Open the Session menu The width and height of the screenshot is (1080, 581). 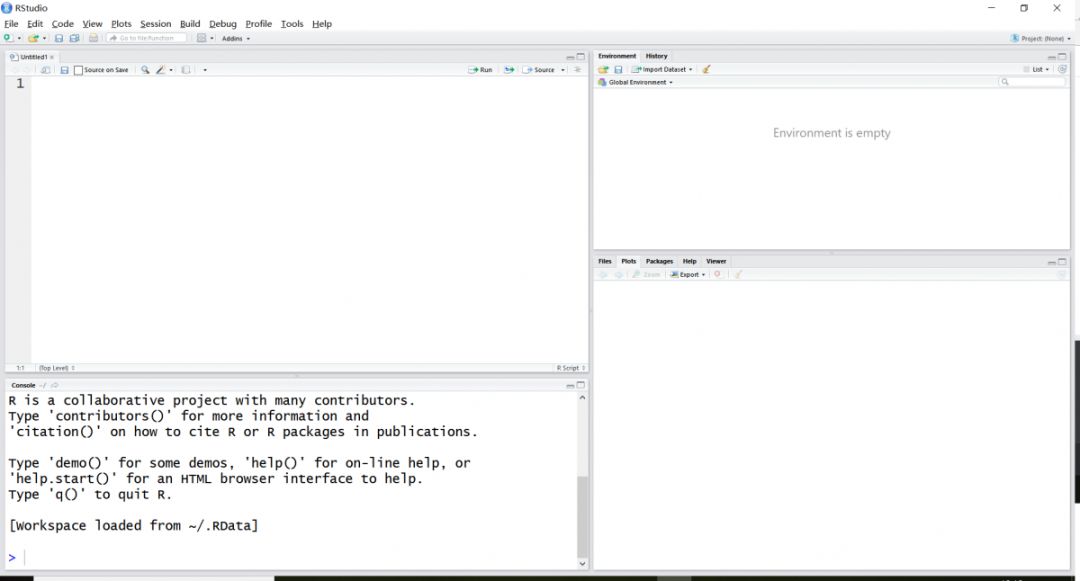pyautogui.click(x=156, y=23)
